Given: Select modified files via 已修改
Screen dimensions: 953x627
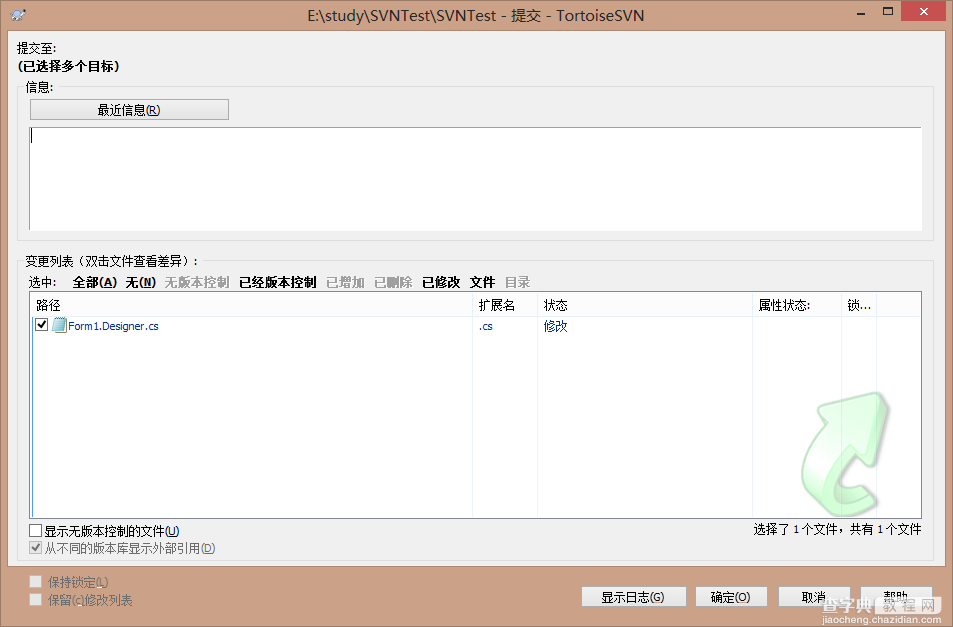Looking at the screenshot, I should pyautogui.click(x=441, y=283).
